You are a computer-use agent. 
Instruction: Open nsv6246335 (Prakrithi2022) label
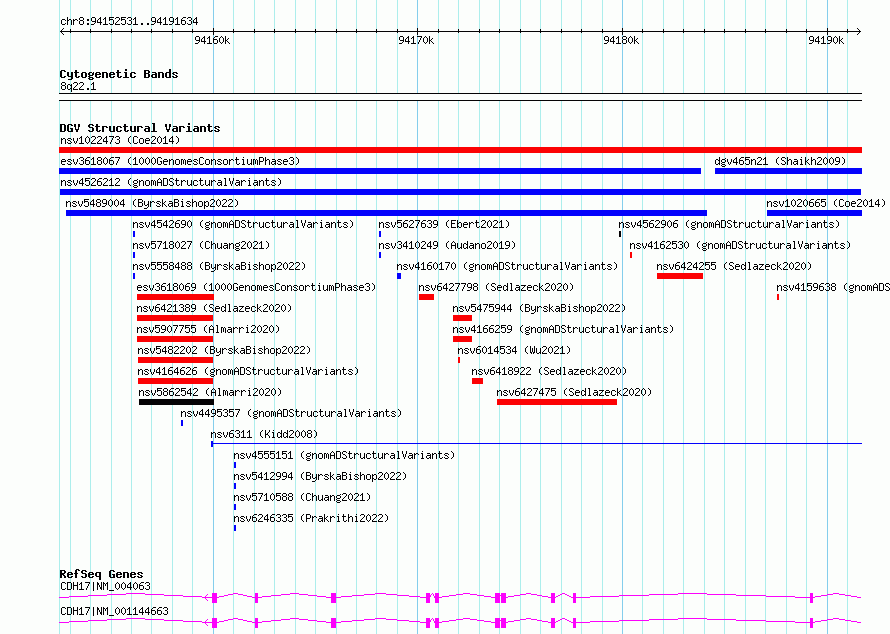tap(311, 518)
